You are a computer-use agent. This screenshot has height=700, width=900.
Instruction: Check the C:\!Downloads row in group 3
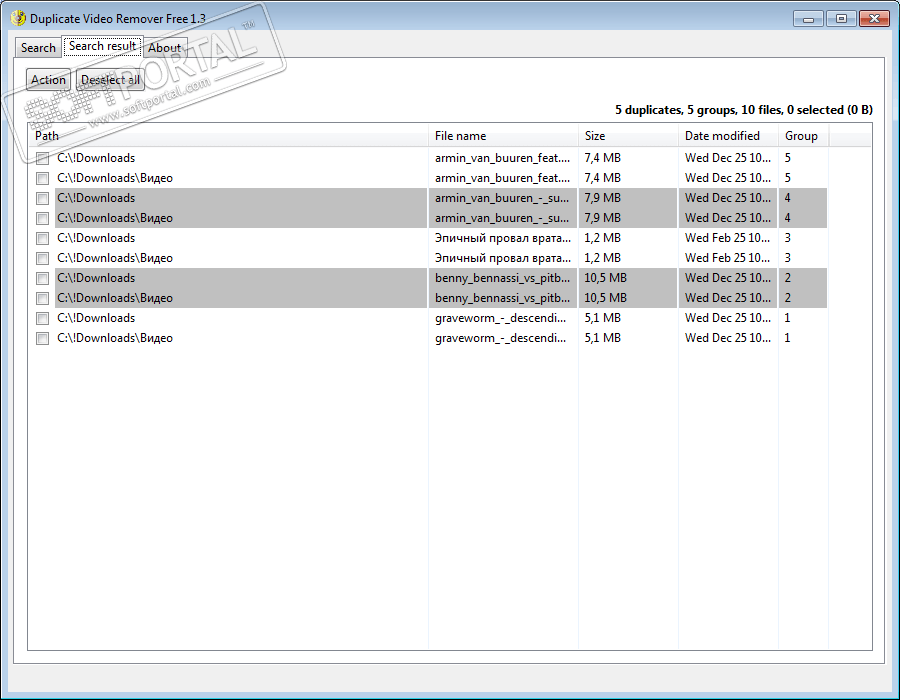point(42,238)
